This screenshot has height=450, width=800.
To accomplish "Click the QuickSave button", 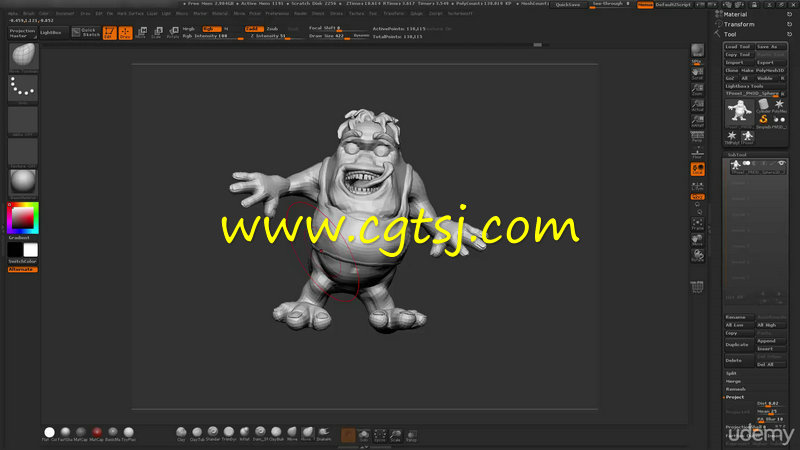I will point(567,5).
